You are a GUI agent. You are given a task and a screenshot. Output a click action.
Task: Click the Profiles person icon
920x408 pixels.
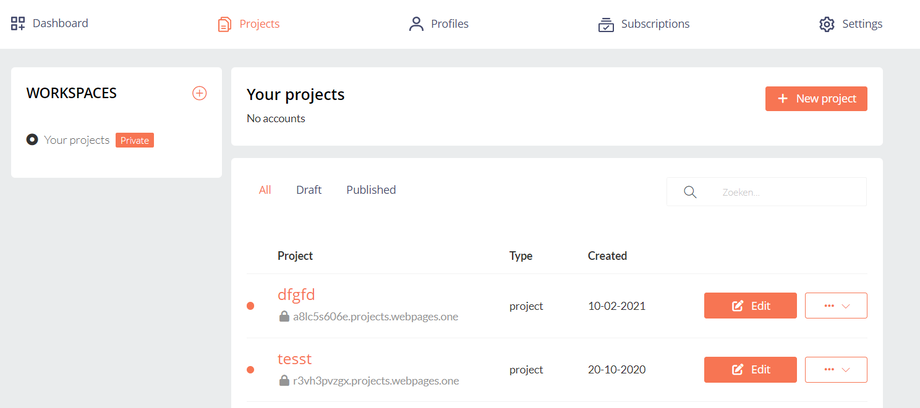point(416,24)
